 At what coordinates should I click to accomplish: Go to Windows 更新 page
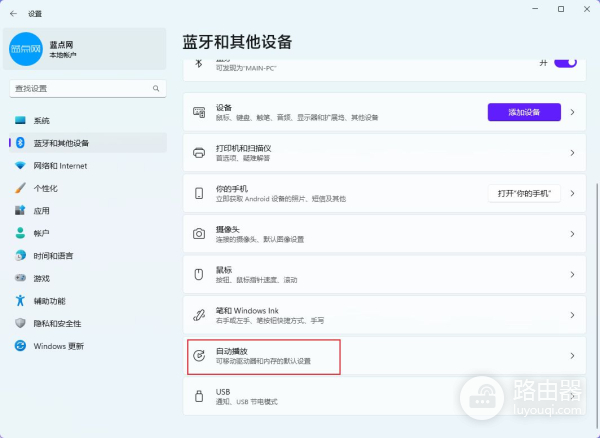click(88, 346)
